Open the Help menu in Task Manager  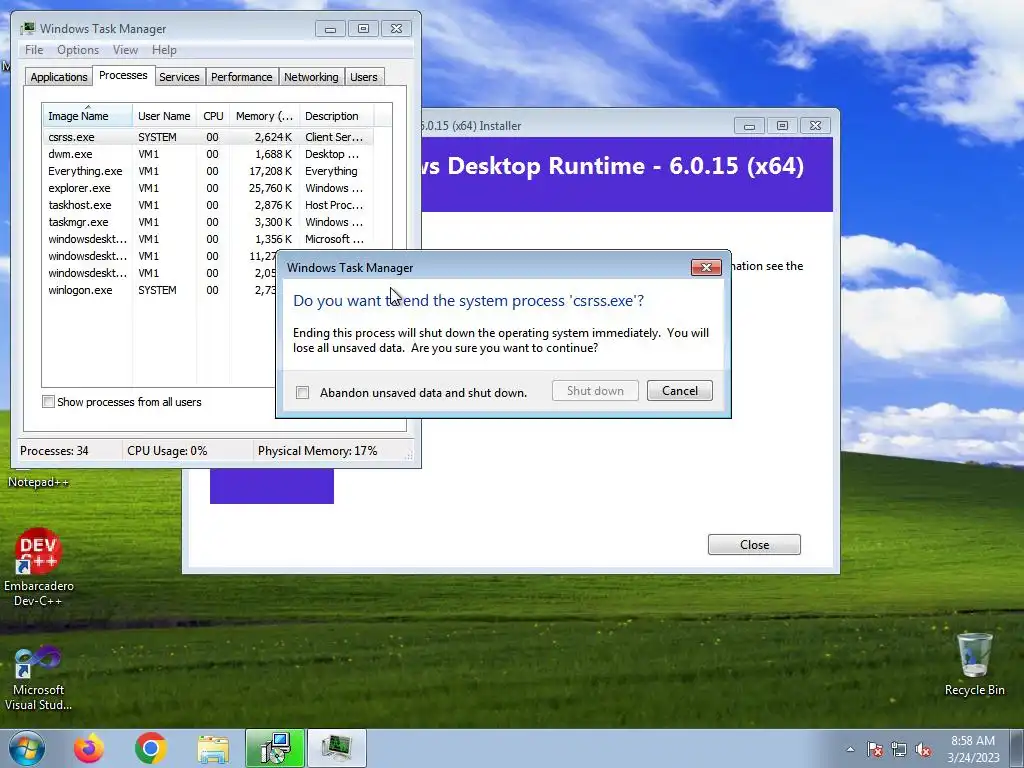[x=164, y=50]
